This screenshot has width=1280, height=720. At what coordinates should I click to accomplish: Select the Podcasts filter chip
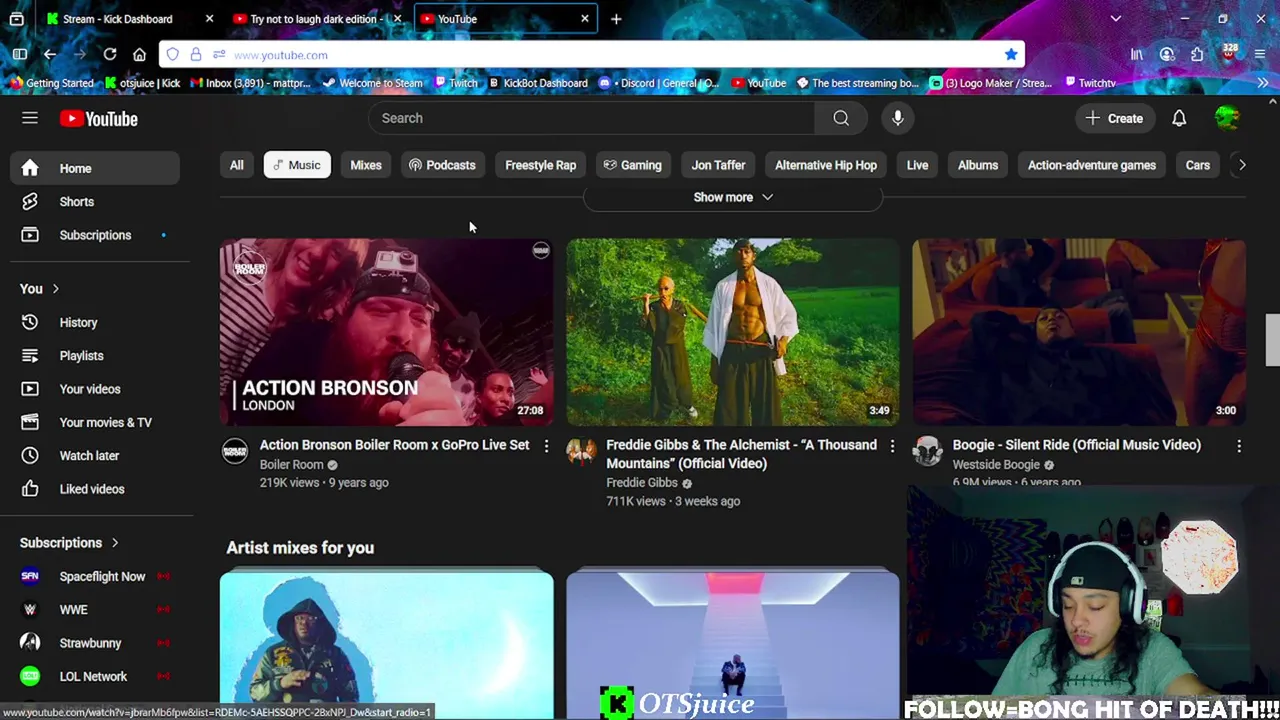[443, 165]
